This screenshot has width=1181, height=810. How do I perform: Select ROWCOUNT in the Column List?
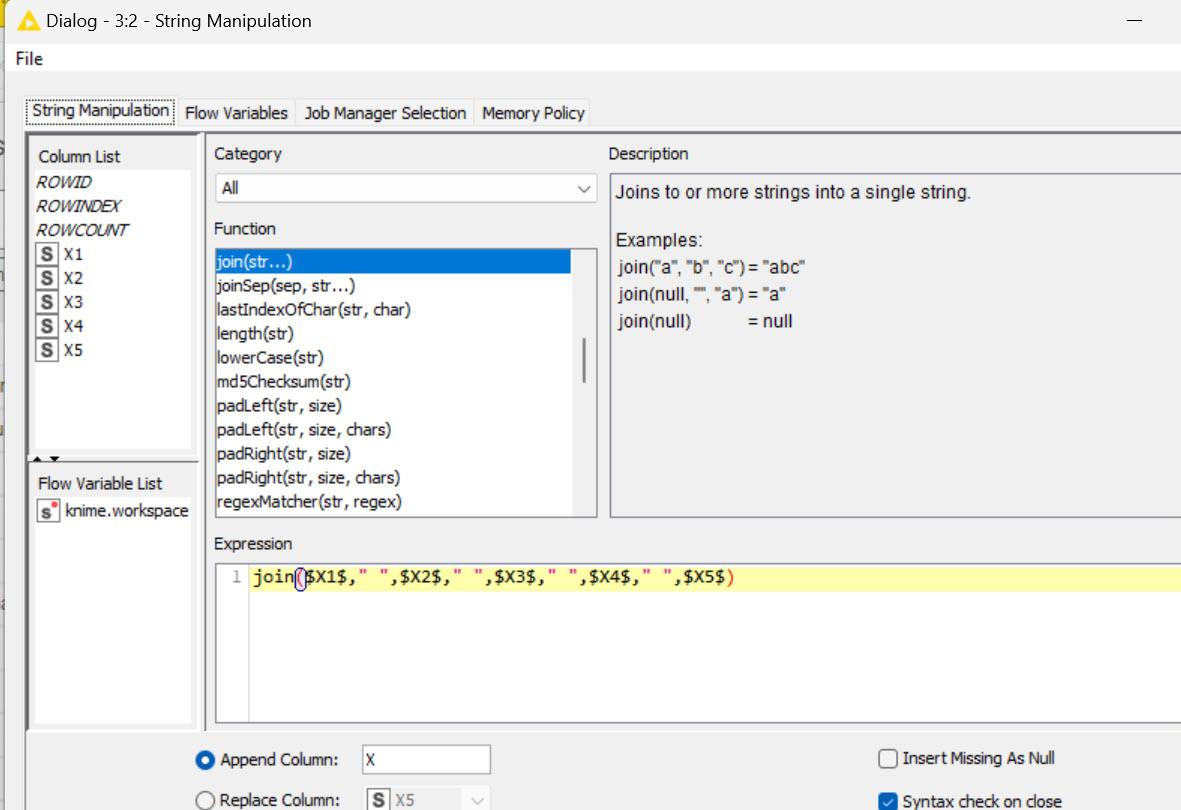click(83, 230)
